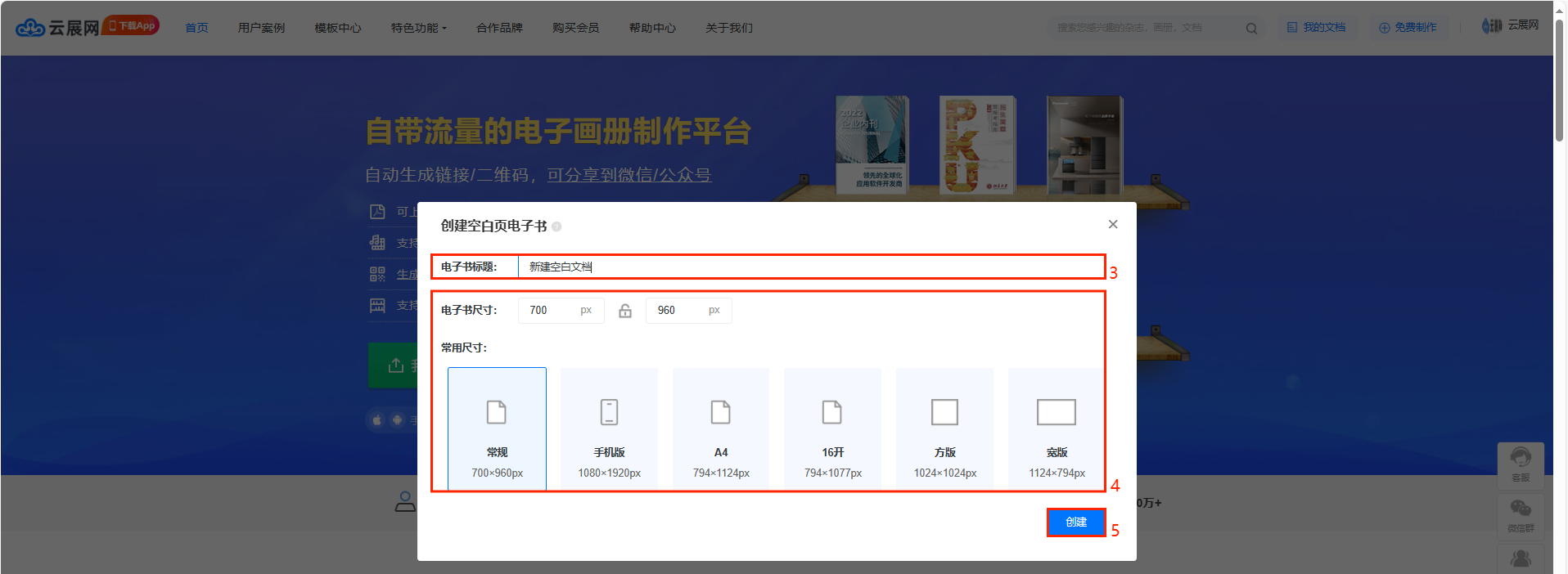
Task: Go to 购买会员 page
Action: [x=575, y=28]
